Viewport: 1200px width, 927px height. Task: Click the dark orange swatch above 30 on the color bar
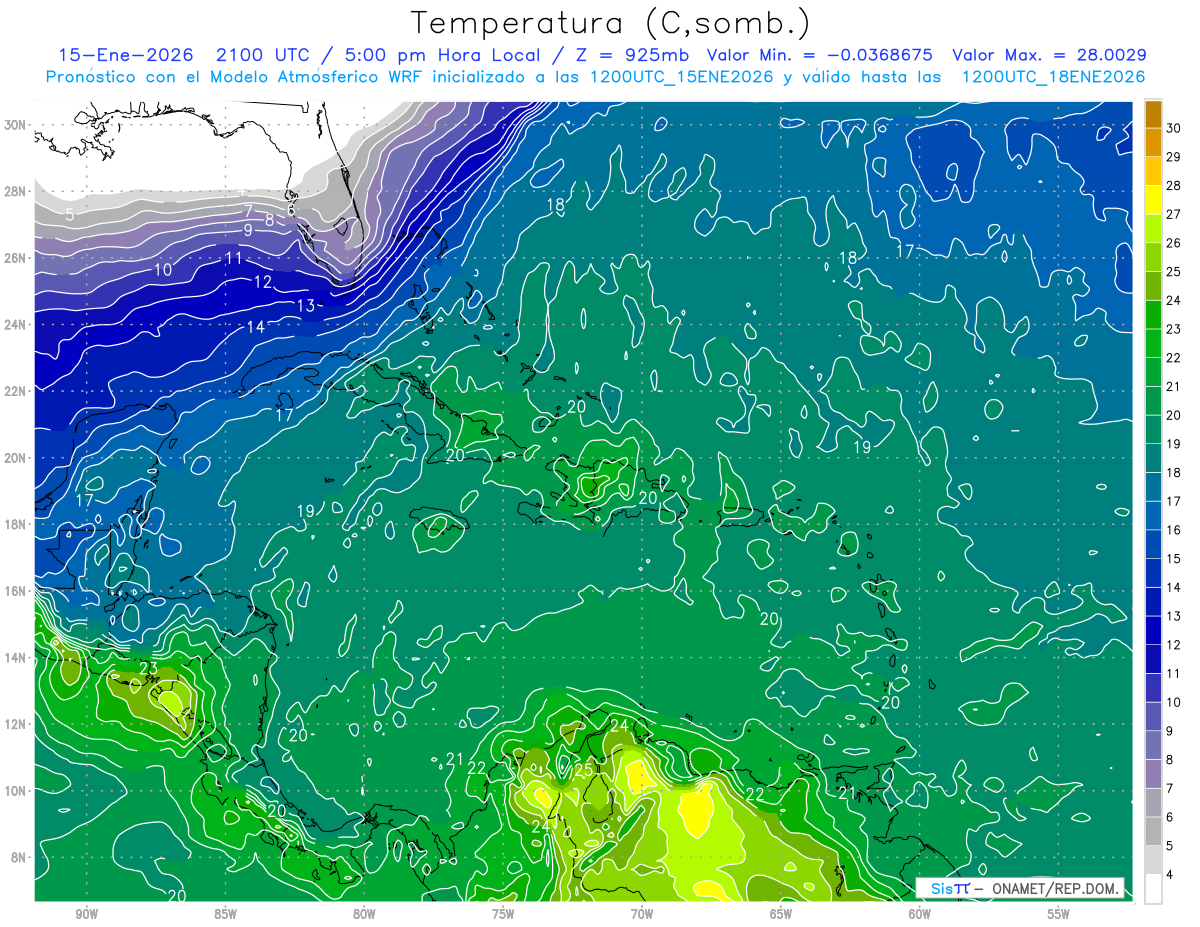click(1153, 114)
